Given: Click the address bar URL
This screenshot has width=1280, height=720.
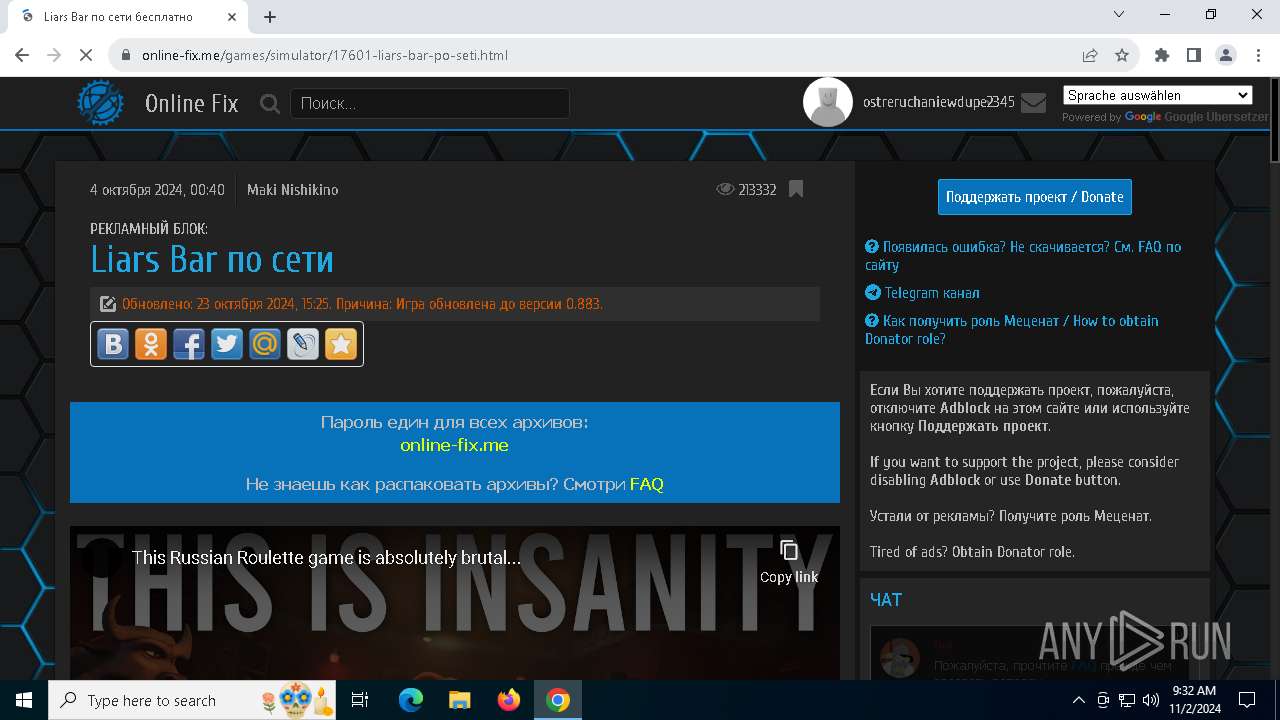Looking at the screenshot, I should (x=325, y=55).
